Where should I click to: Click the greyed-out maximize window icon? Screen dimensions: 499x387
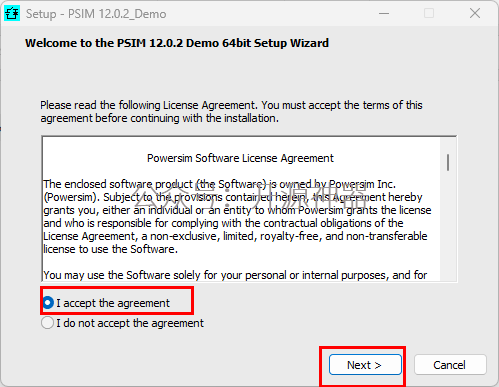click(429, 13)
